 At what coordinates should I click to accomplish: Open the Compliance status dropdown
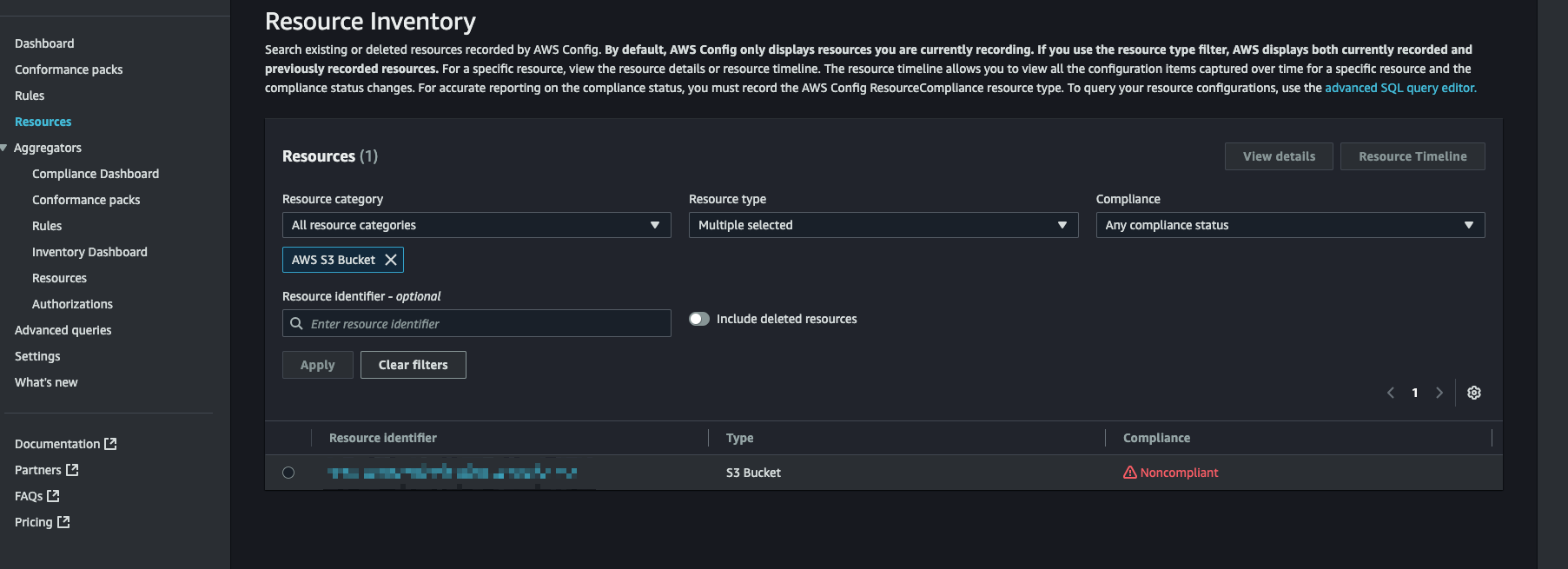(1289, 225)
